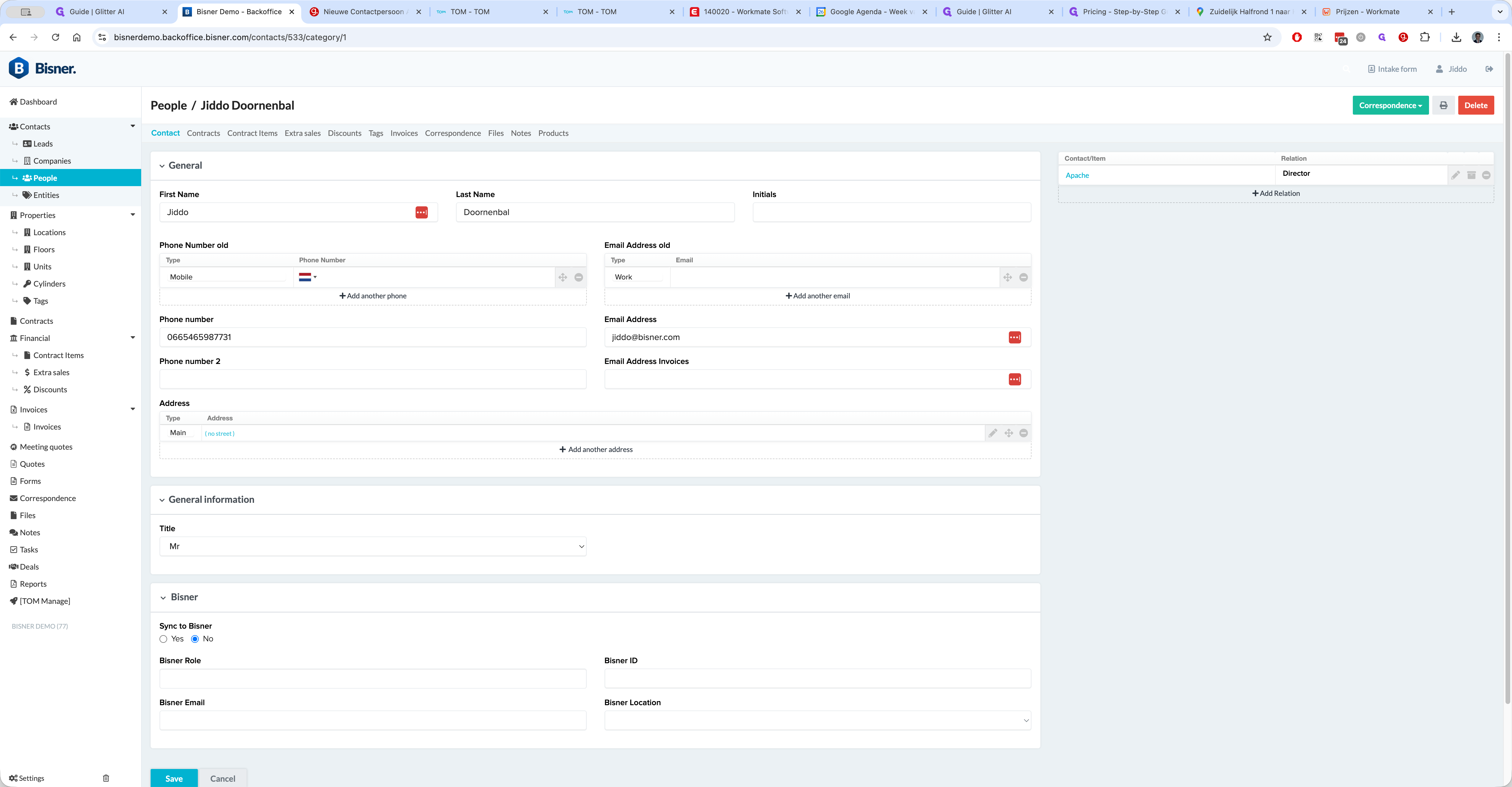This screenshot has height=787, width=1512.
Task: Collapse the General information section
Action: (x=163, y=500)
